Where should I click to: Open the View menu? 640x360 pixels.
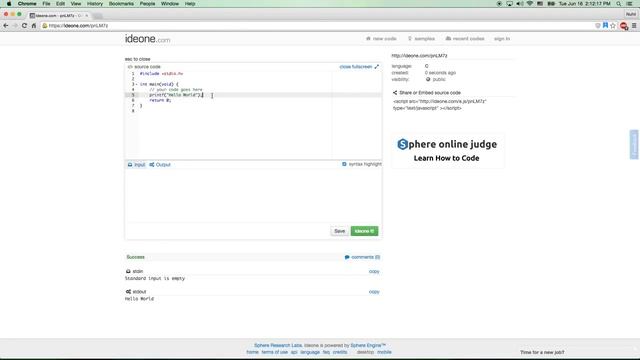pos(76,4)
